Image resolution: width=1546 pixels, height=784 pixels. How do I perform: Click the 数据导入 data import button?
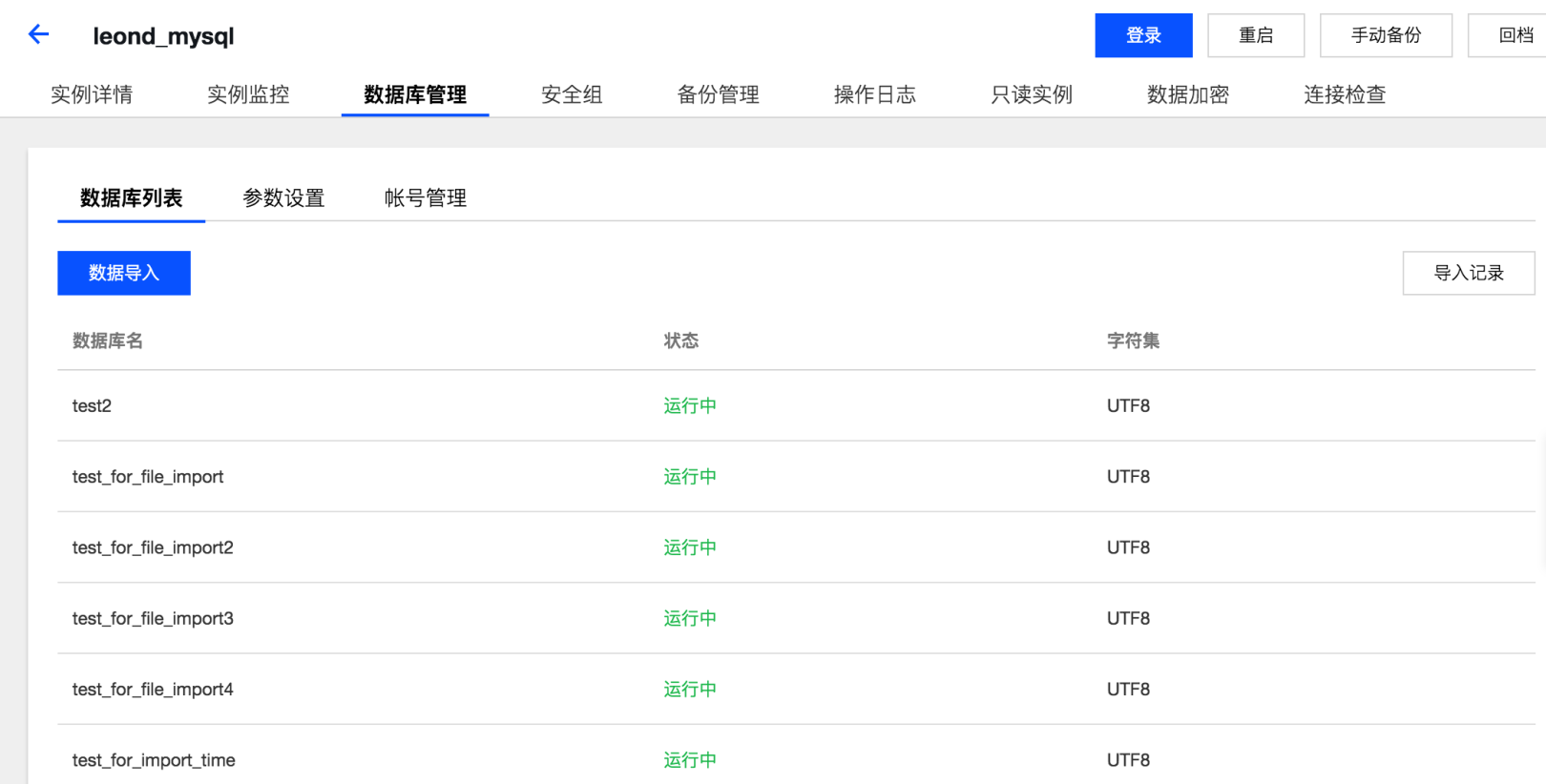[x=124, y=273]
